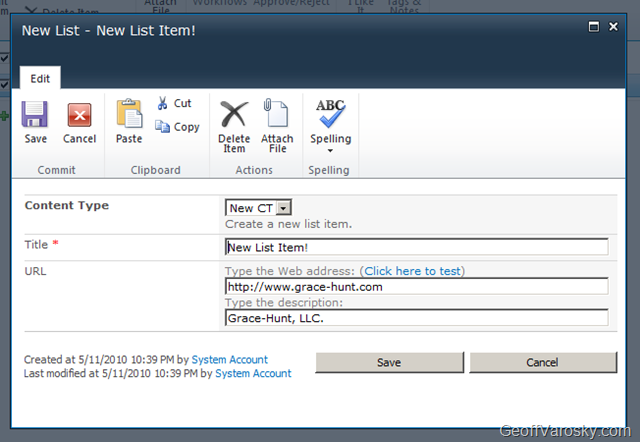Expand the Spelling dropdown arrow

click(330, 151)
